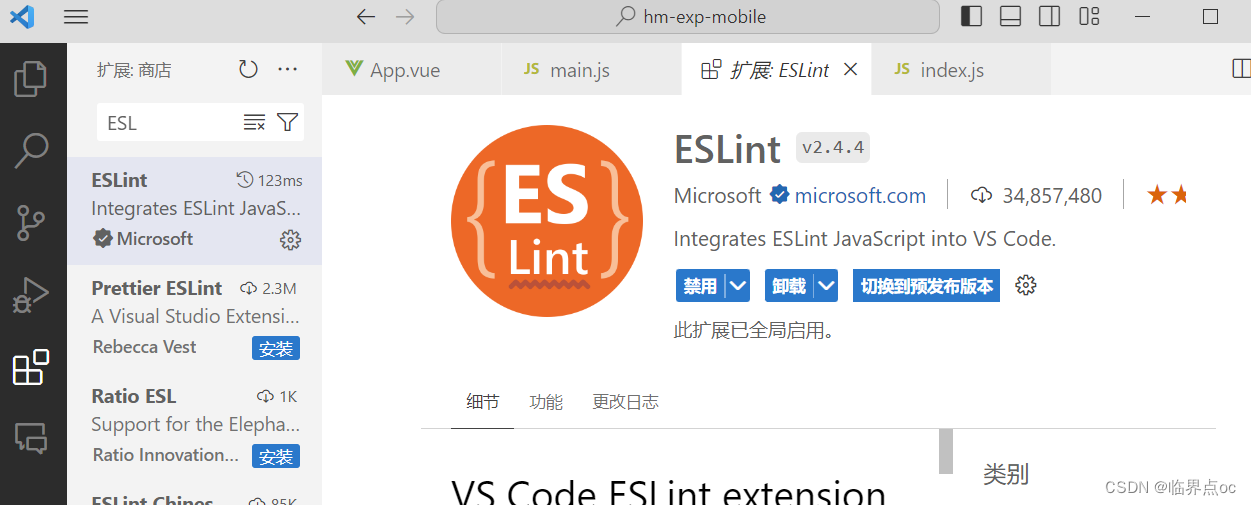Click the 卸载 uninstall button

coord(790,286)
